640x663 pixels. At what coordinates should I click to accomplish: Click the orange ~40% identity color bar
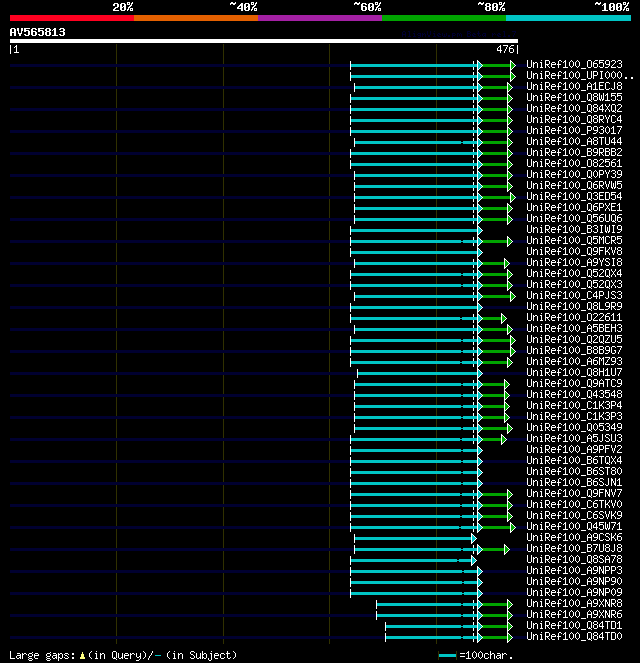196,18
